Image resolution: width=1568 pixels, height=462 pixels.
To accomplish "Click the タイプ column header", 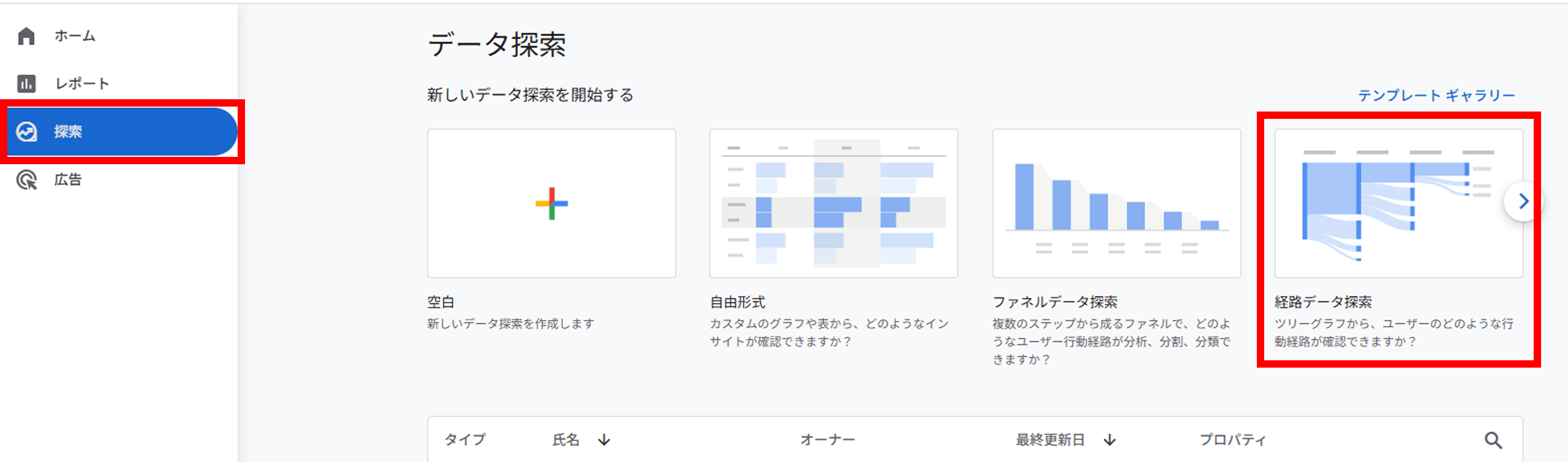I will 465,440.
